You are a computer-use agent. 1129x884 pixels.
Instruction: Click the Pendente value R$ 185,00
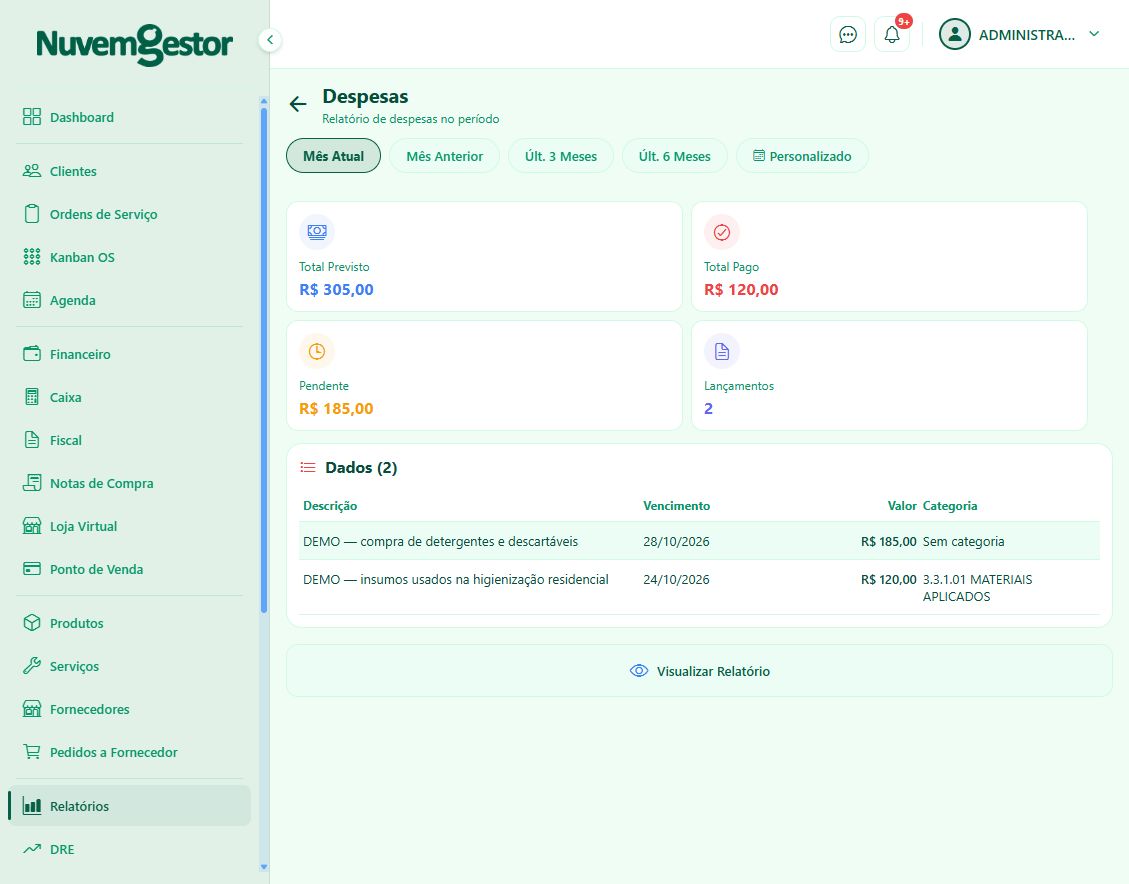point(336,408)
